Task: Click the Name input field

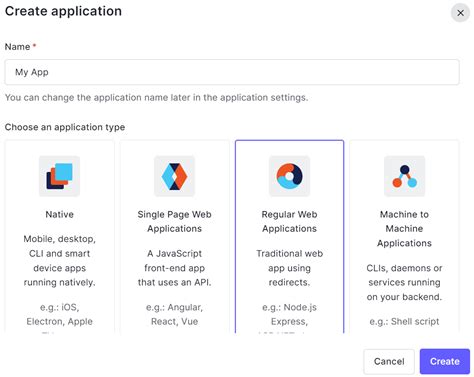Action: click(x=232, y=72)
